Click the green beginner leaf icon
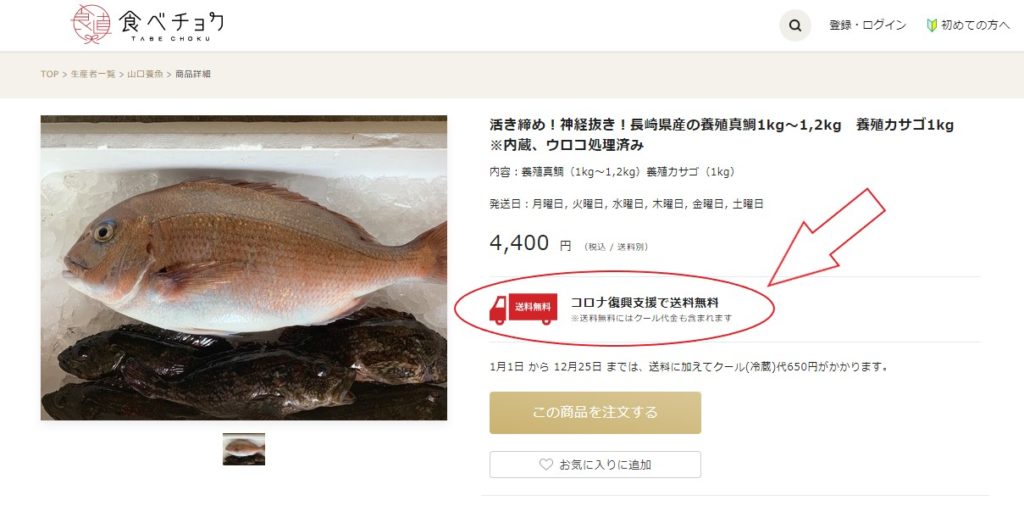Image resolution: width=1024 pixels, height=512 pixels. click(932, 25)
